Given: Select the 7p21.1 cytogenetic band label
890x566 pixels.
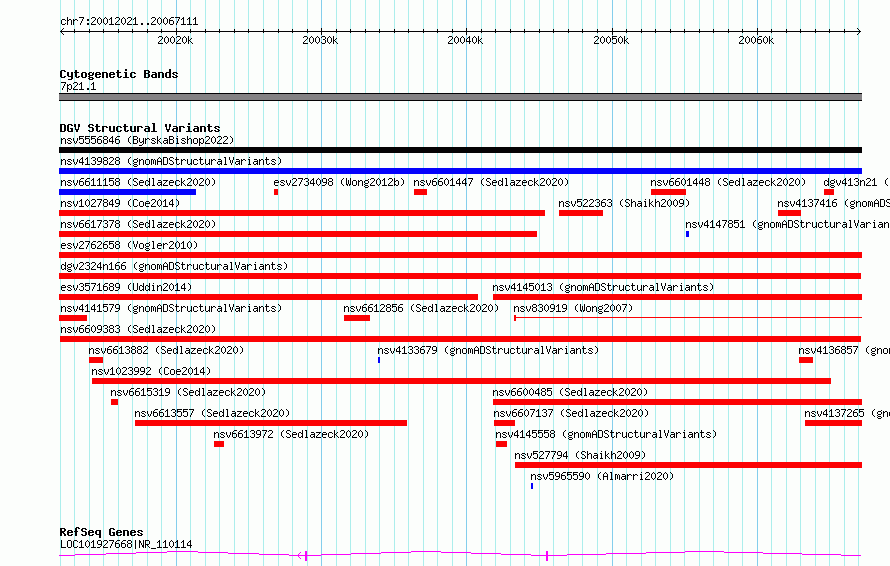Looking at the screenshot, I should click(78, 86).
